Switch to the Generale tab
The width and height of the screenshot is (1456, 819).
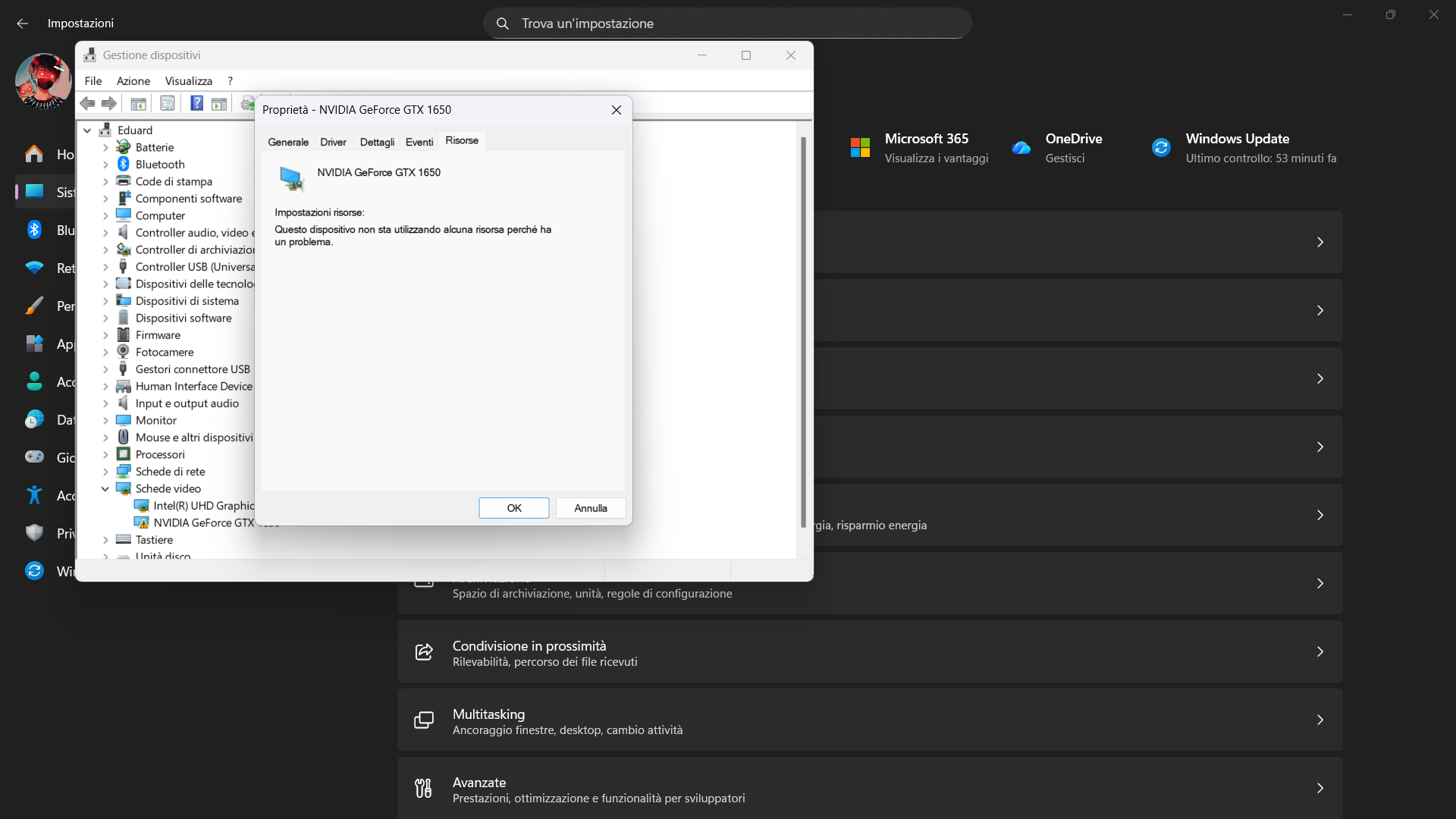(x=288, y=142)
